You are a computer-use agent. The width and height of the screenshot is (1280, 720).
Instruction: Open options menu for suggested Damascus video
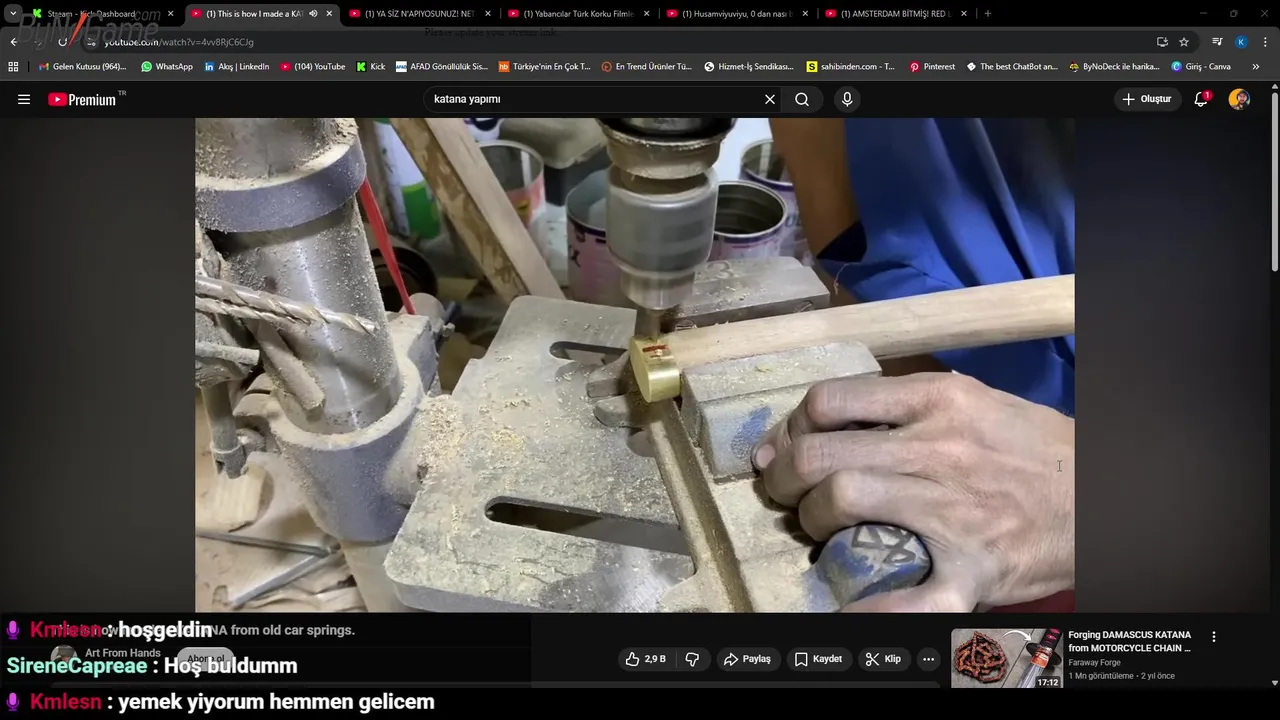tap(1214, 637)
